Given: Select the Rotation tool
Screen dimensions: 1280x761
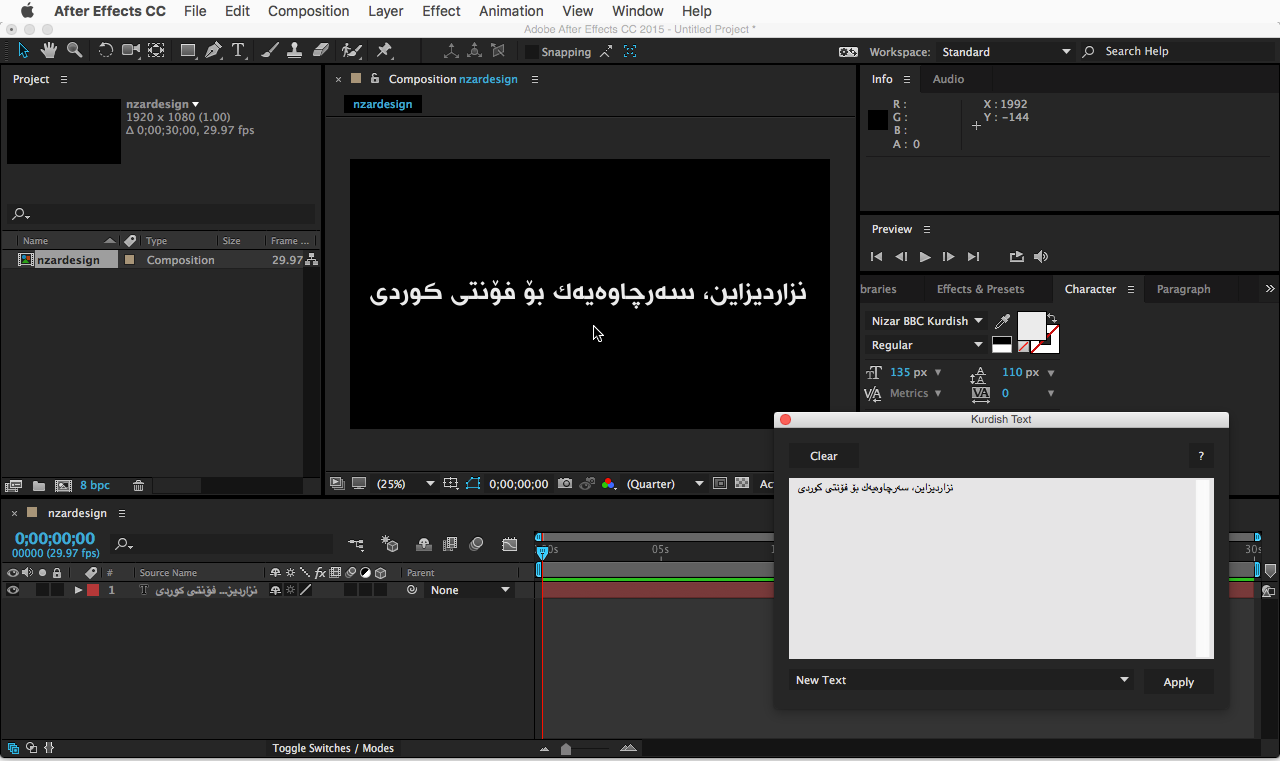Looking at the screenshot, I should tap(105, 50).
